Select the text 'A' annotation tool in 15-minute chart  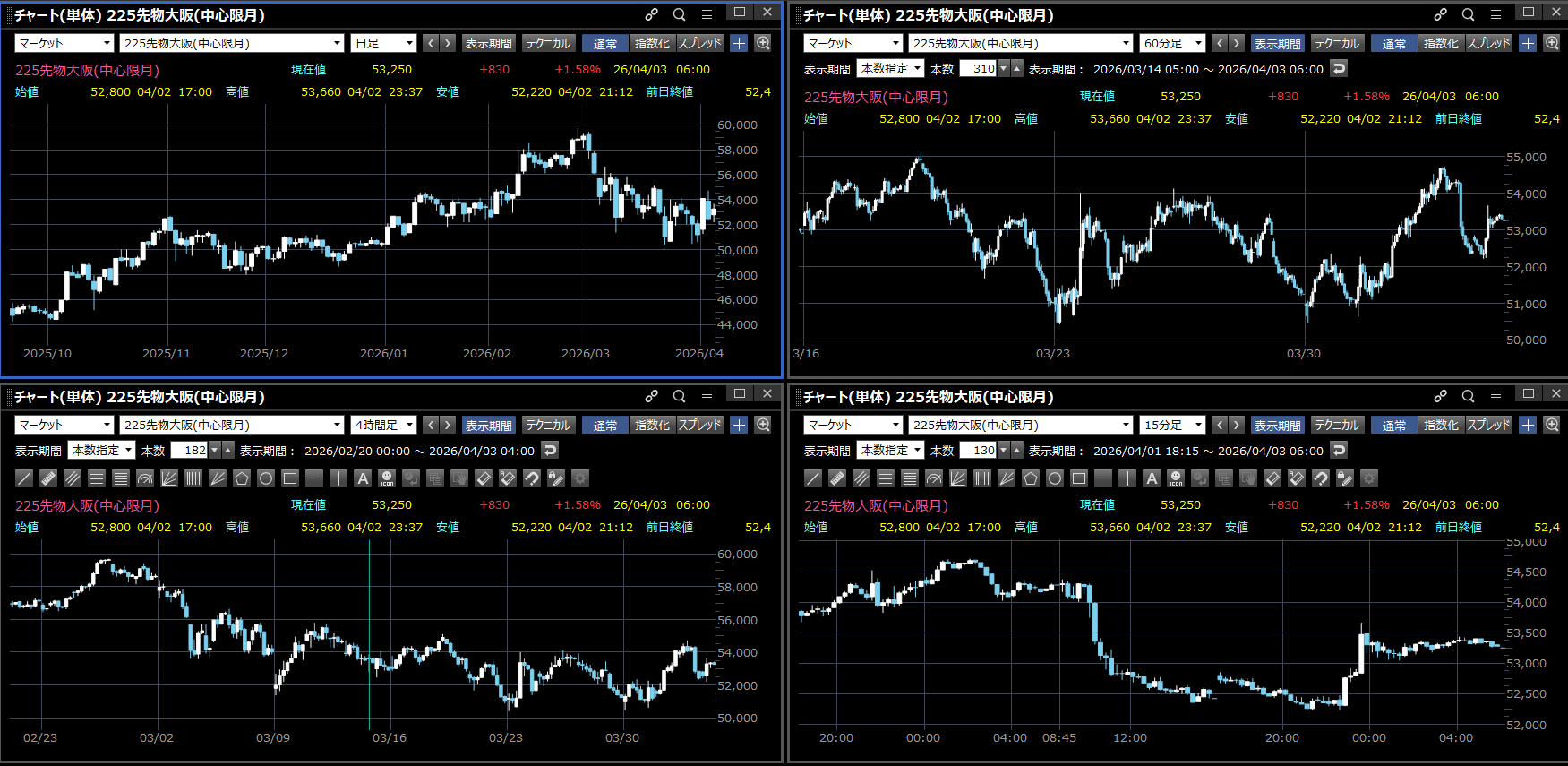[x=1152, y=478]
